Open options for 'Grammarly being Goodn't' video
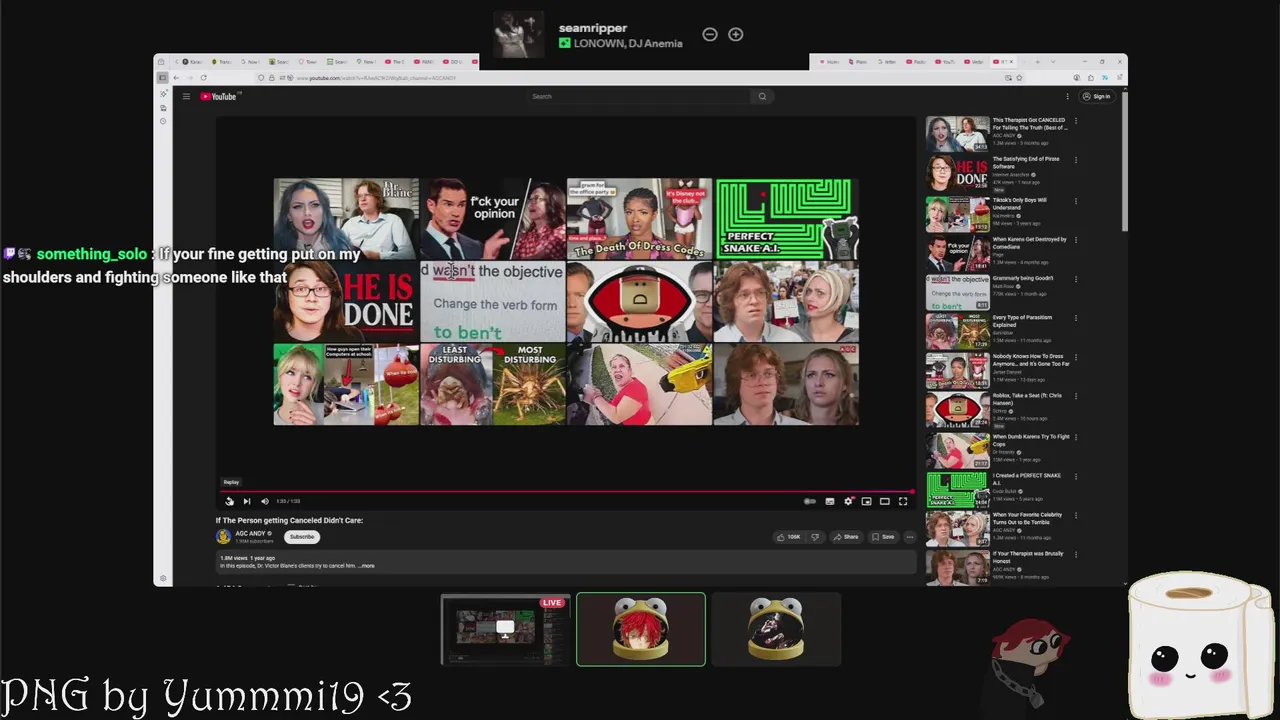Screen dimensions: 1280x720 pyautogui.click(x=1076, y=279)
